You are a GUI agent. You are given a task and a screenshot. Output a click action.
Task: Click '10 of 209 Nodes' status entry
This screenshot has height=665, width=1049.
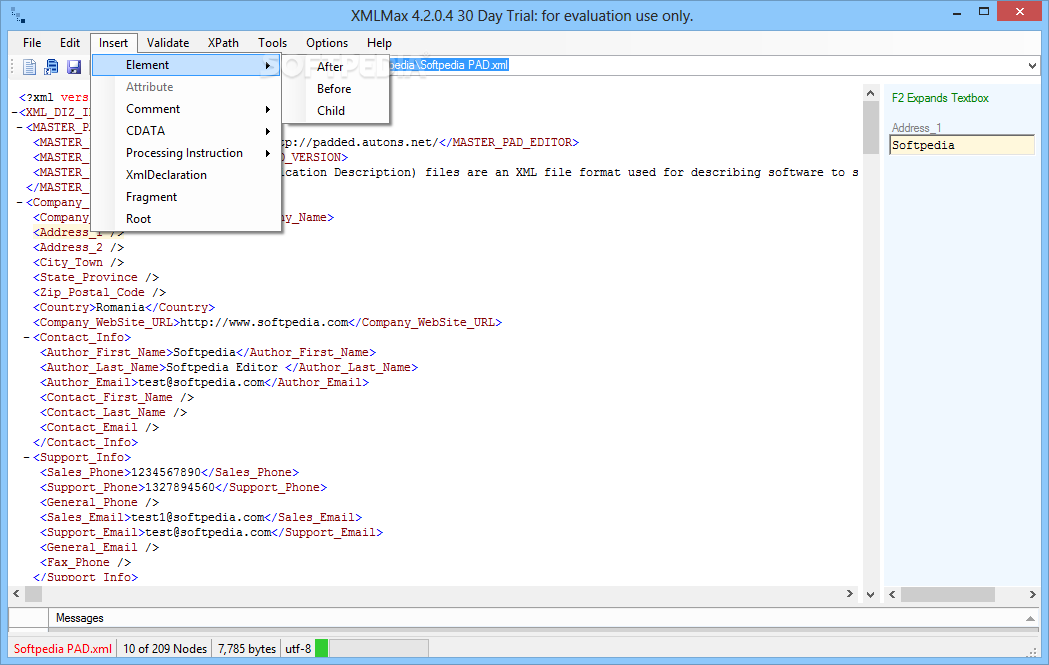coord(165,648)
